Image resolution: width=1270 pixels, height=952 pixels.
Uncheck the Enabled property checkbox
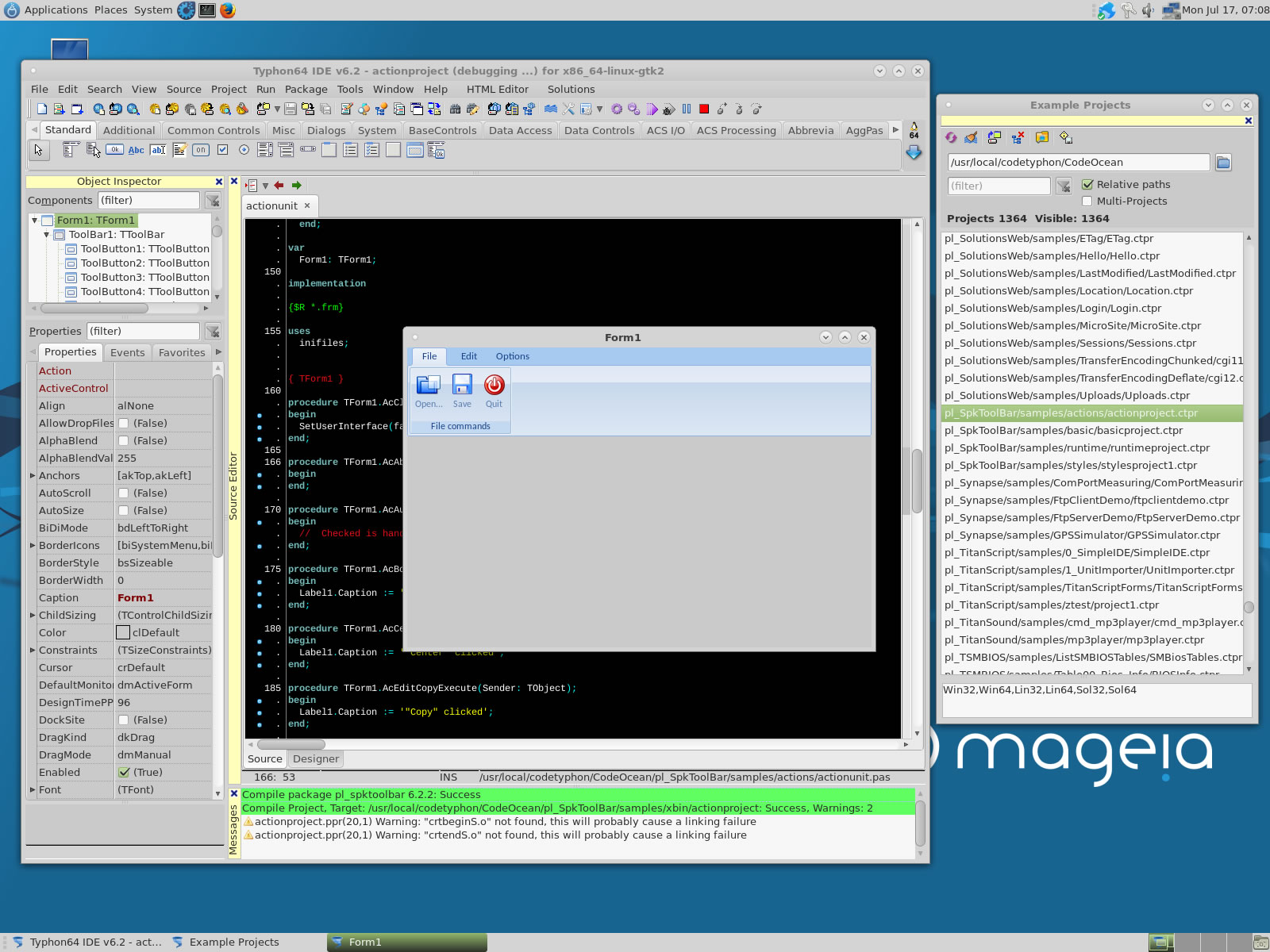(x=124, y=773)
